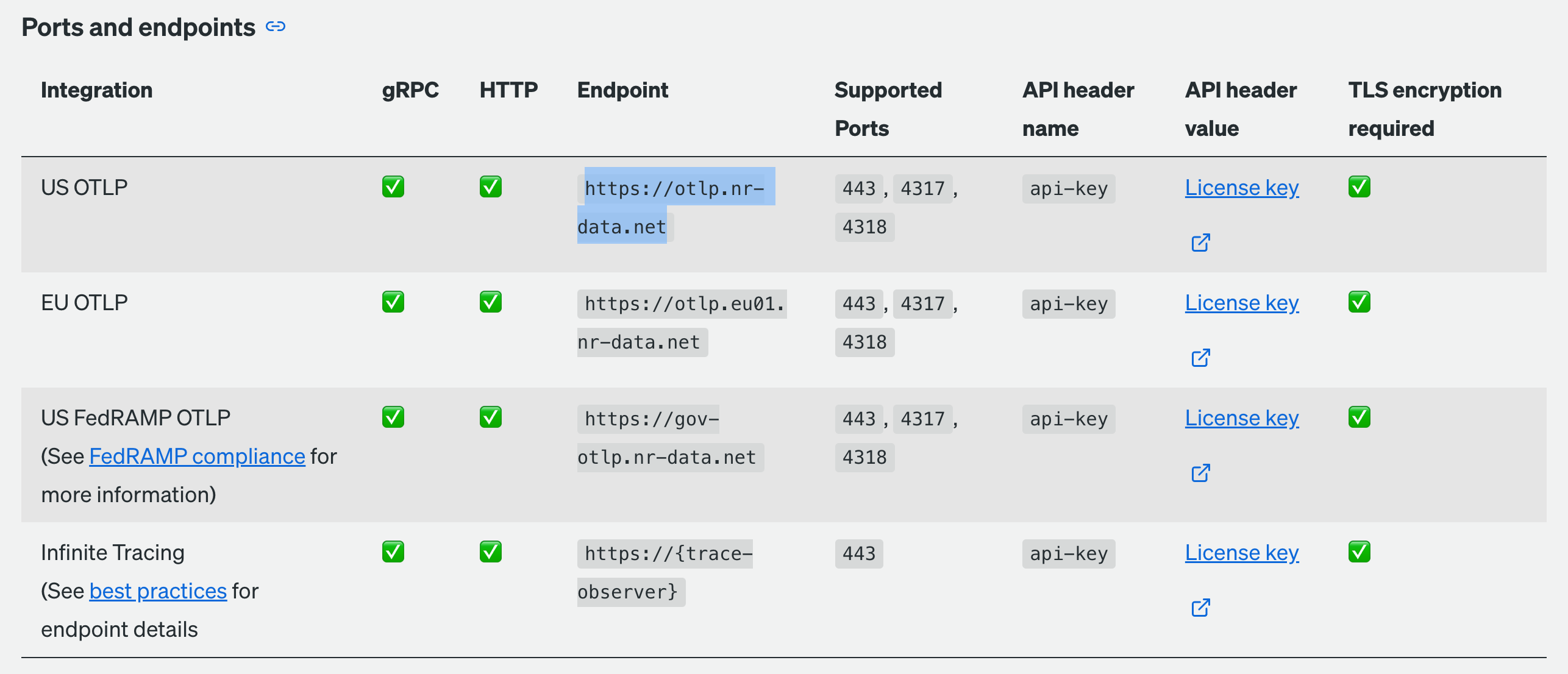
Task: Click external-link icon in EU OTLP row
Action: pos(1200,358)
